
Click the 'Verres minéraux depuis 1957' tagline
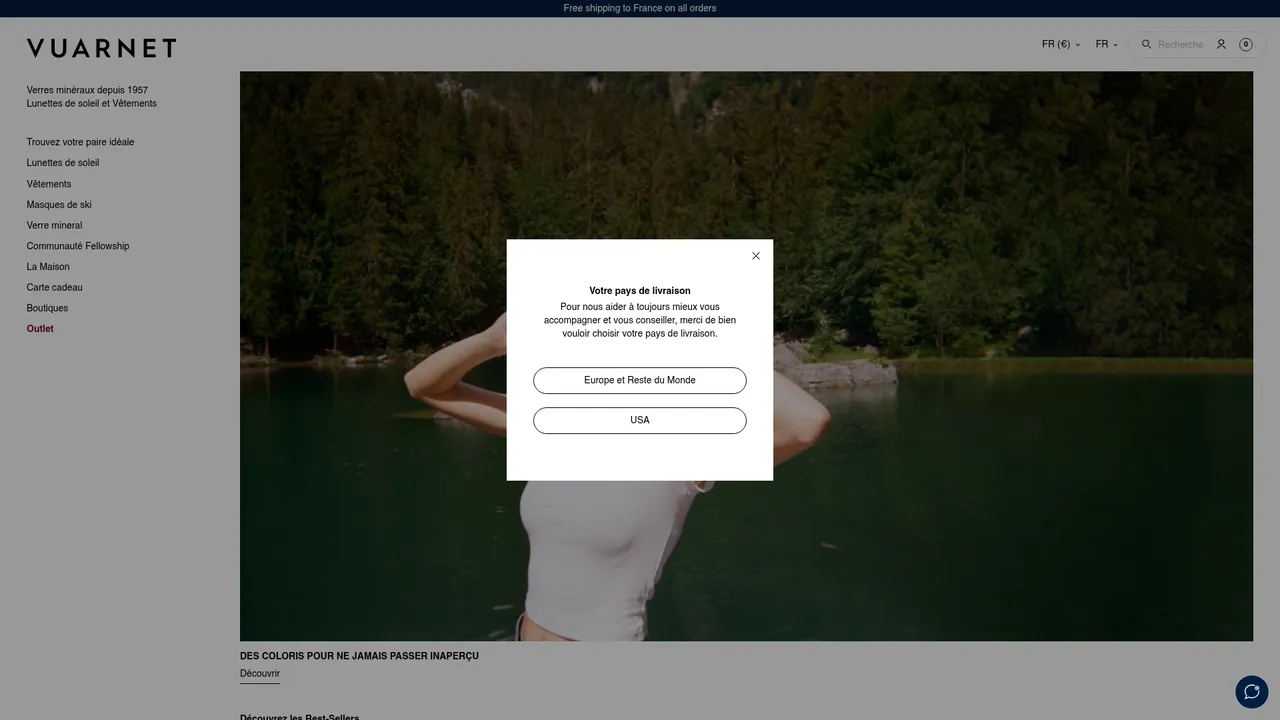pyautogui.click(x=87, y=90)
